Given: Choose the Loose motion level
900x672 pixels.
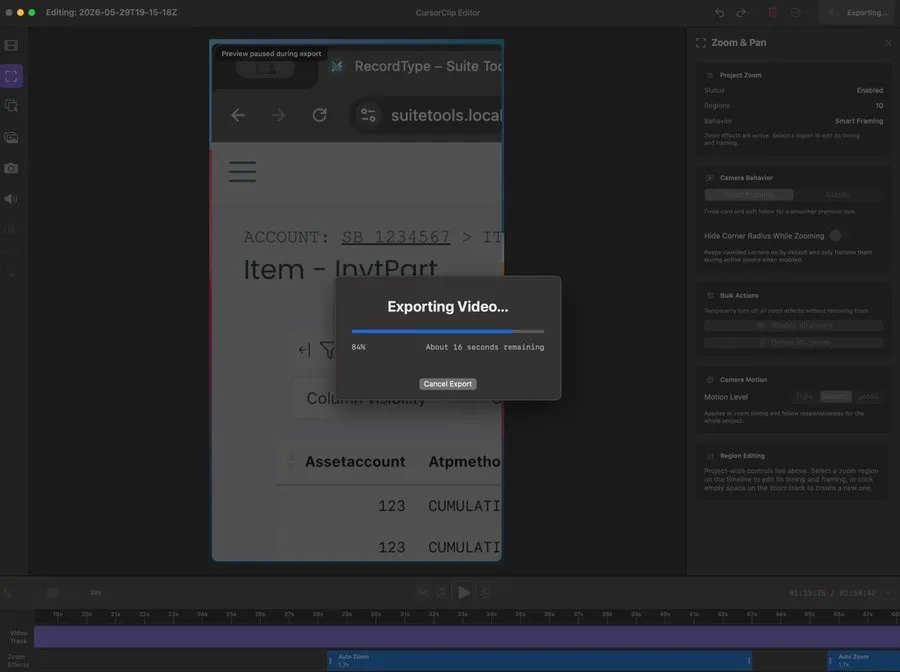Looking at the screenshot, I should coord(867,397).
